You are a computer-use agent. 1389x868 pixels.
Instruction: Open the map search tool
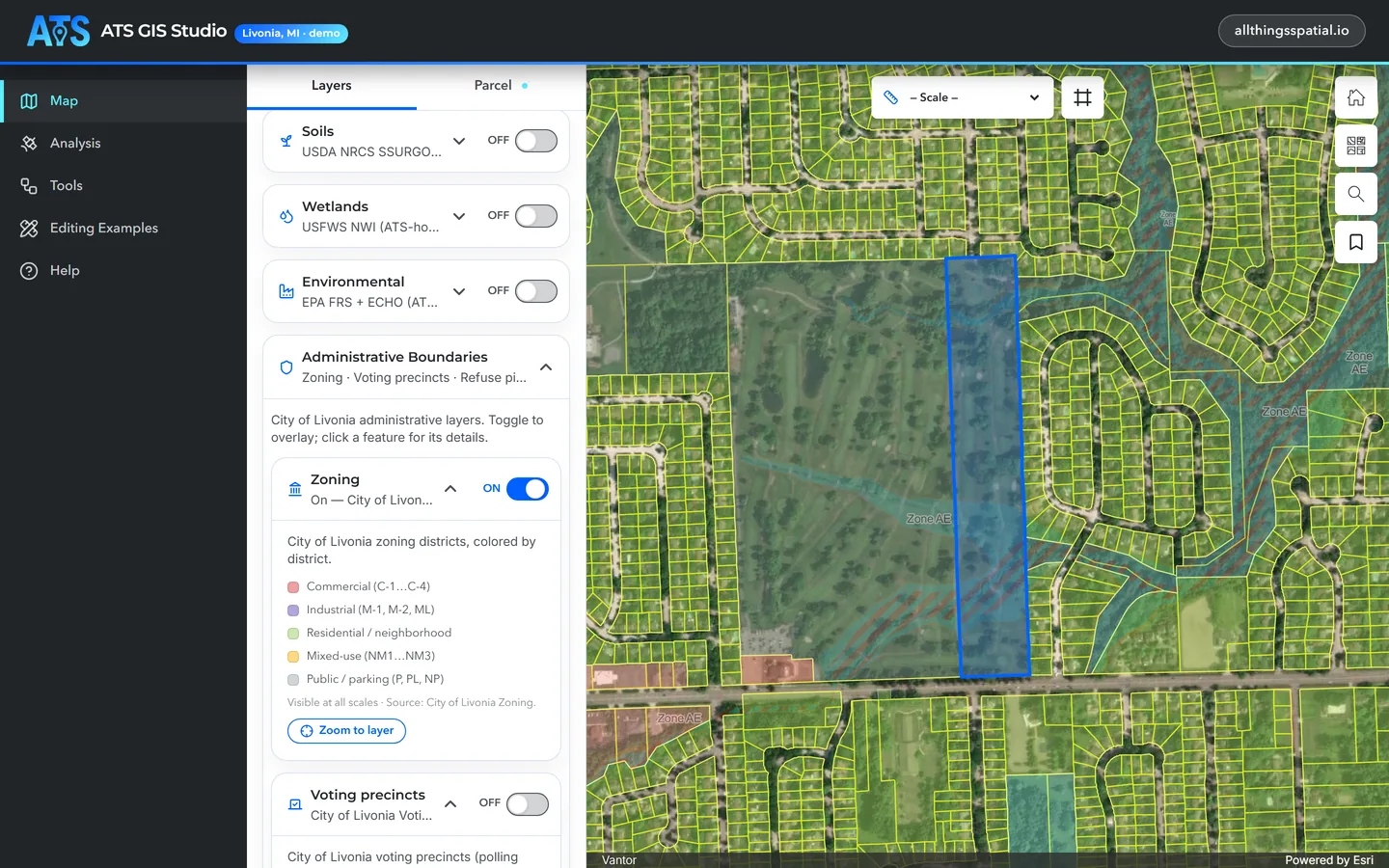1356,194
